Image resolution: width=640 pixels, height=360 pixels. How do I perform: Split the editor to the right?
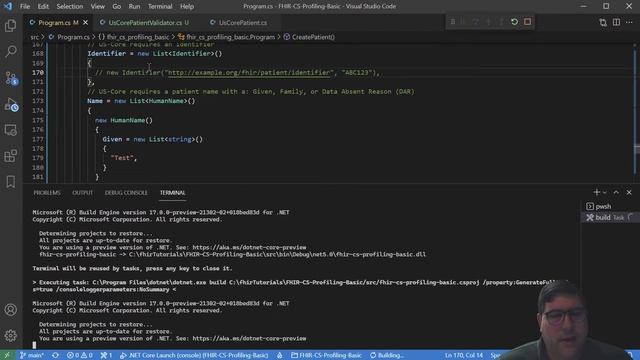616,22
